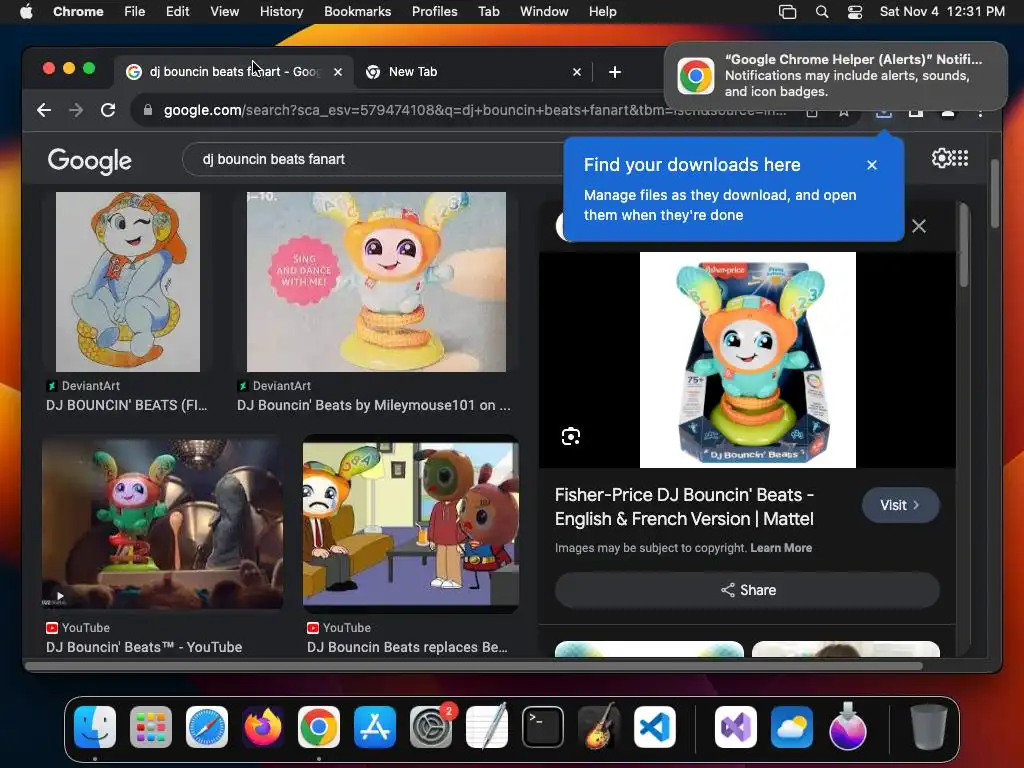1024x768 pixels.
Task: Click the Chrome Helper Alerts notification
Action: coord(836,76)
